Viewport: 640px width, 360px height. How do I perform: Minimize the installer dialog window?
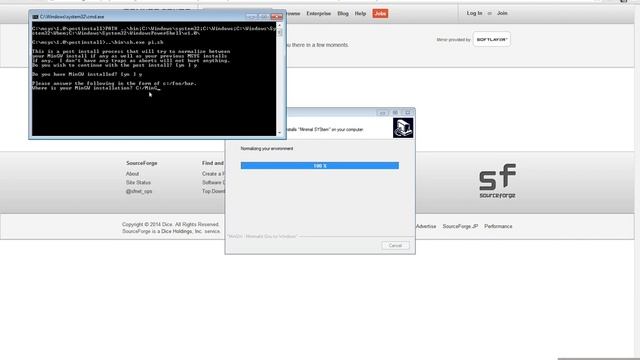382,112
